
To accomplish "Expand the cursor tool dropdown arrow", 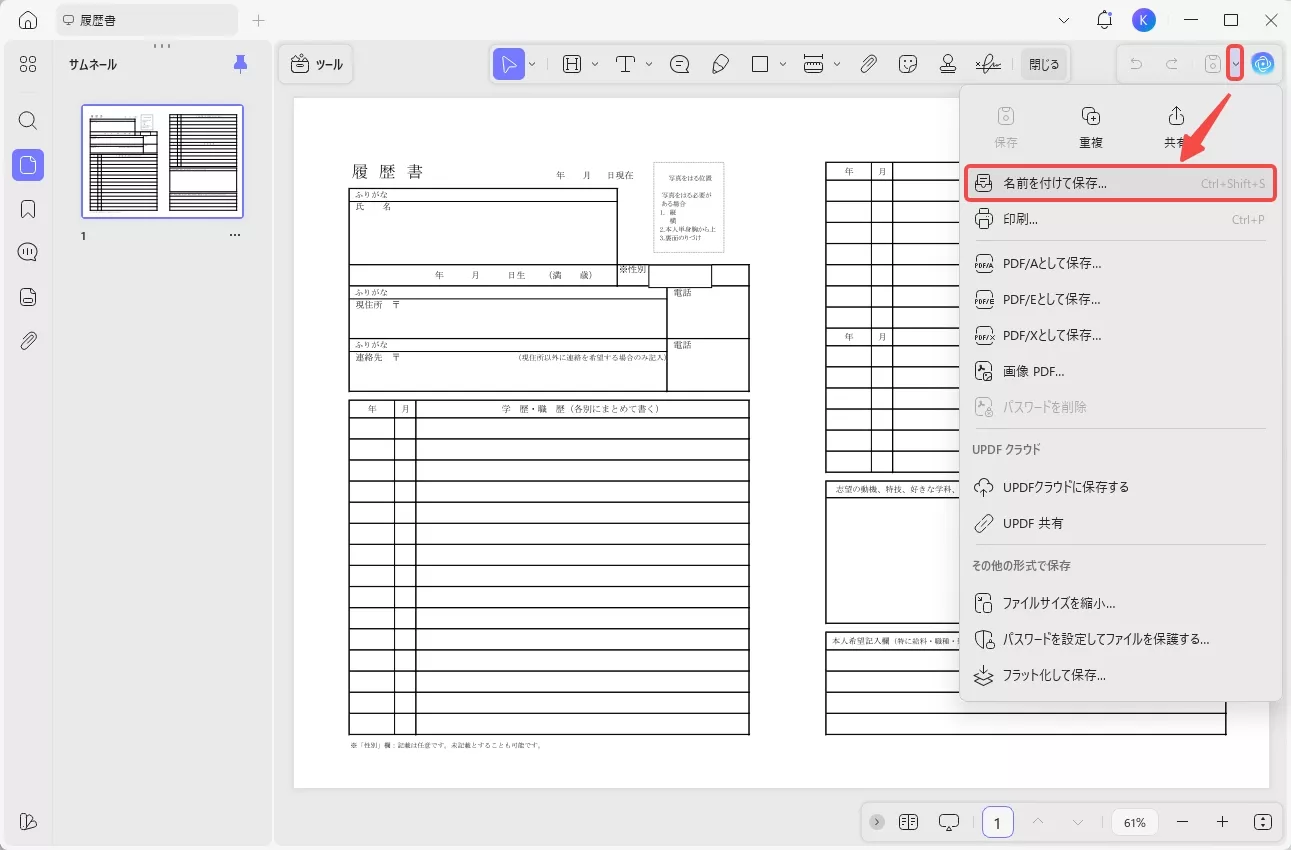I will 532,64.
